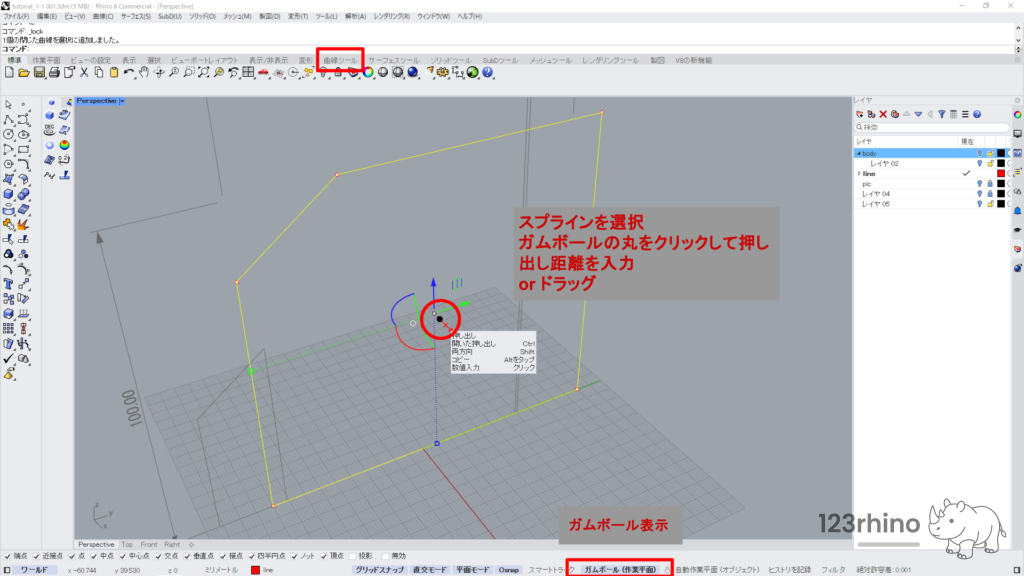1024x576 pixels.
Task: Click the black color swatch of the body layer
Action: tap(1000, 153)
